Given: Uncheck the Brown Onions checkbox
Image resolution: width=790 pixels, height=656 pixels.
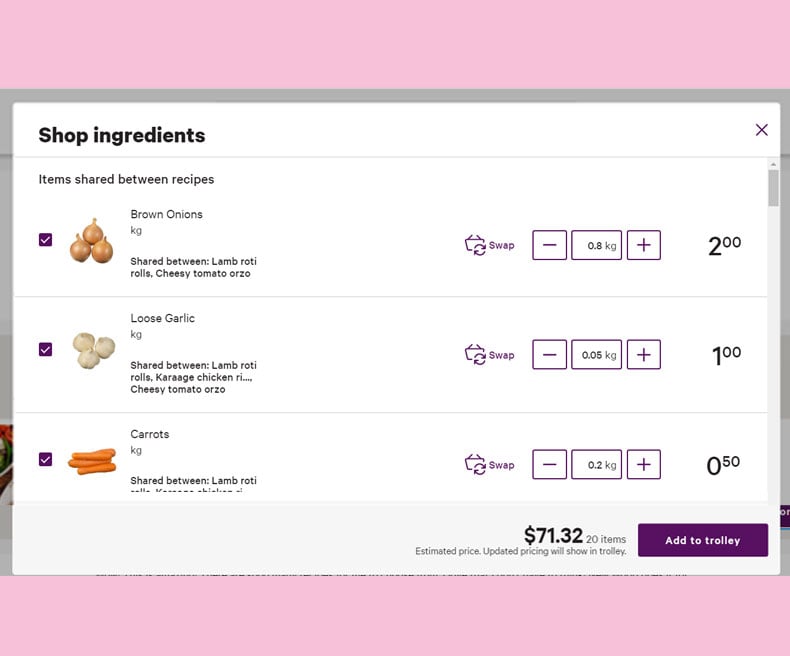Looking at the screenshot, I should click(45, 240).
